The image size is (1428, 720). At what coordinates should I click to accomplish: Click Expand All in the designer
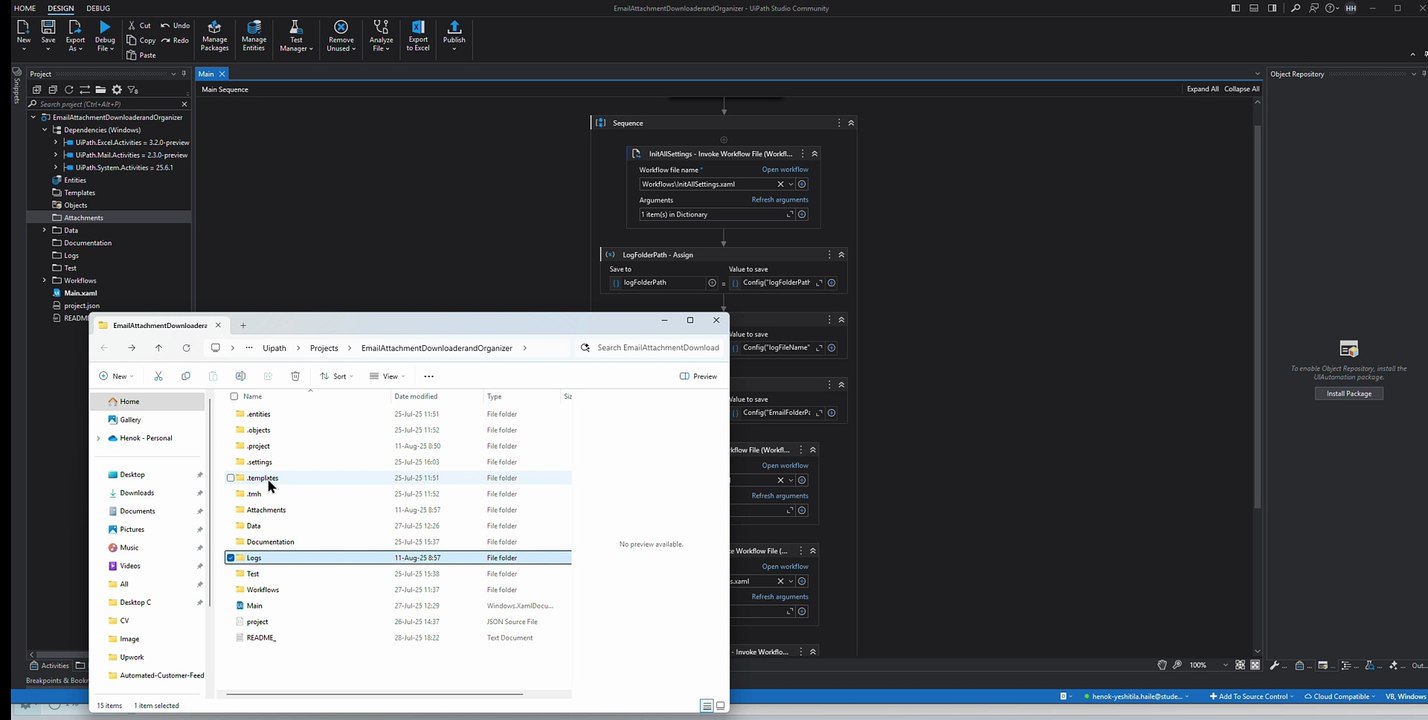[1202, 89]
